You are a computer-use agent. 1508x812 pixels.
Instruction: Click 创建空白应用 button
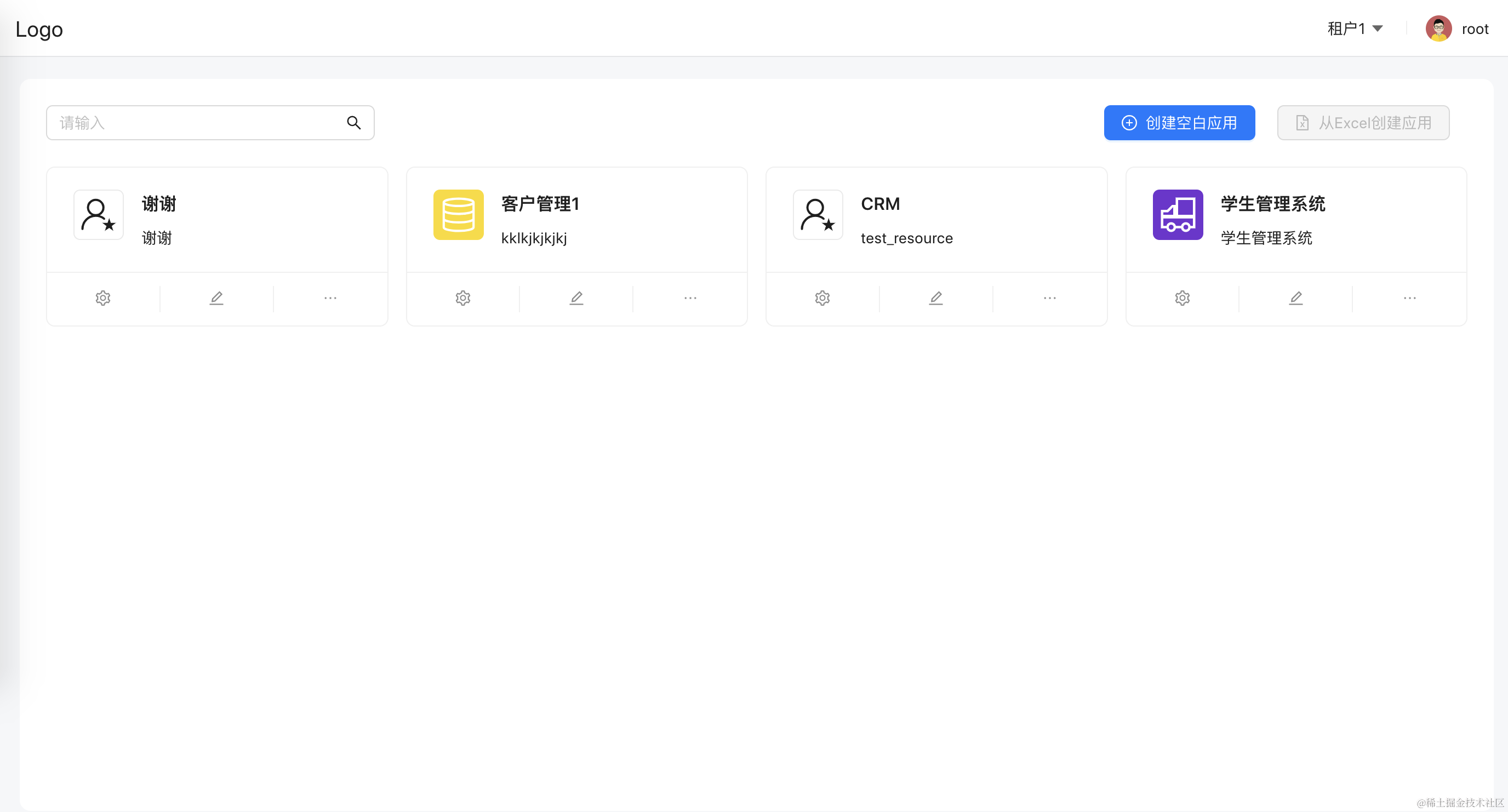click(x=1179, y=123)
